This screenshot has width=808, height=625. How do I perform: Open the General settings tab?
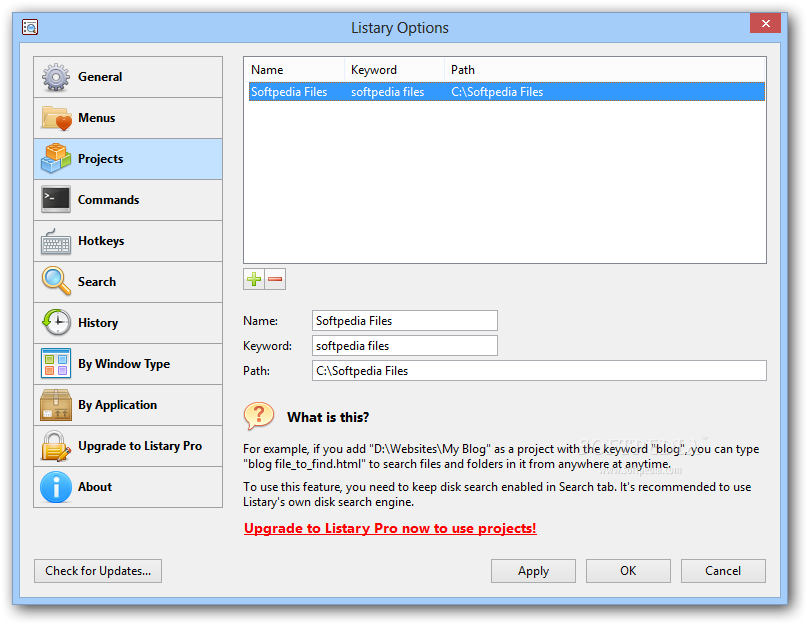click(128, 77)
